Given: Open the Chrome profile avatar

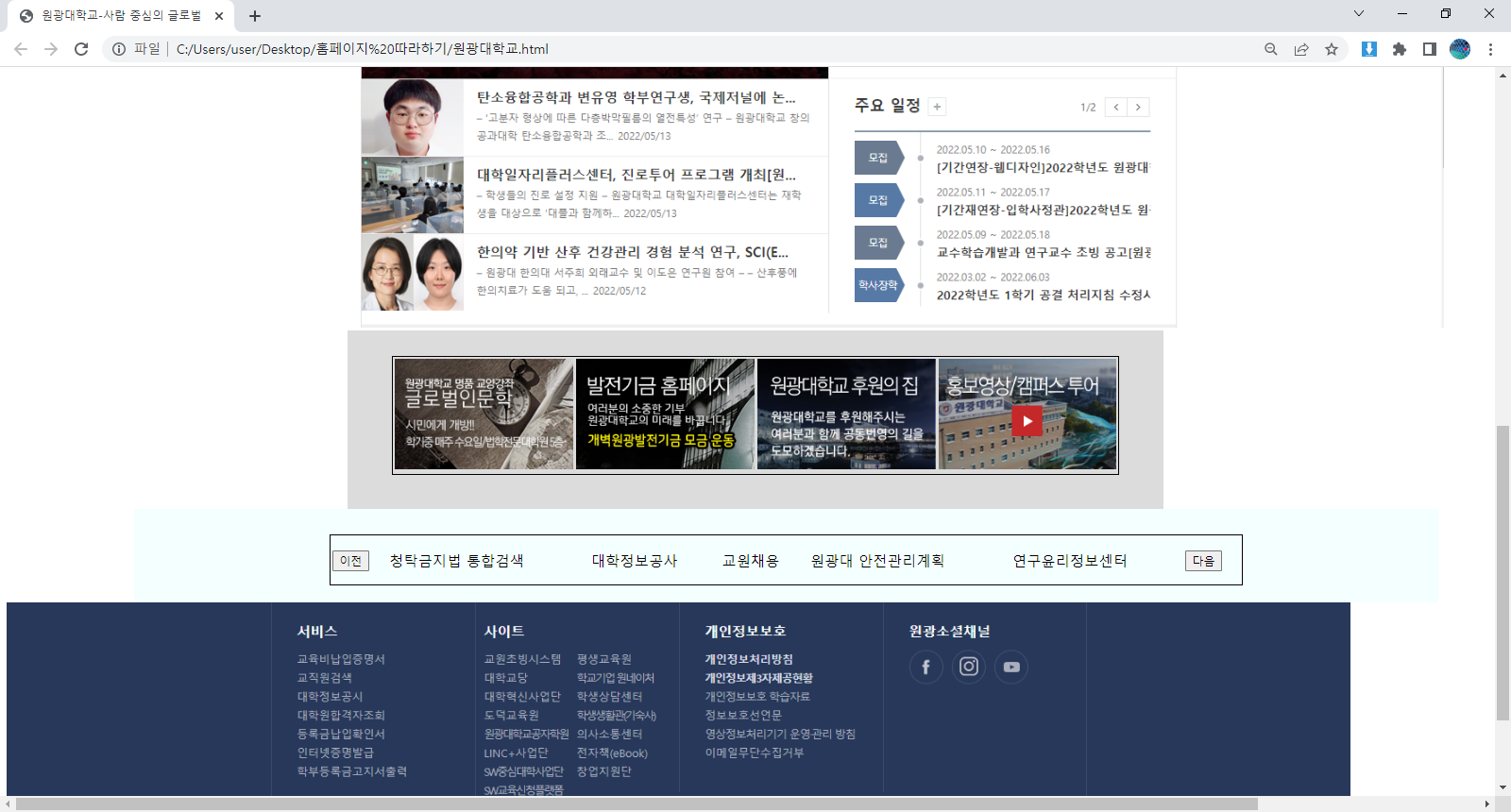Looking at the screenshot, I should [1460, 49].
